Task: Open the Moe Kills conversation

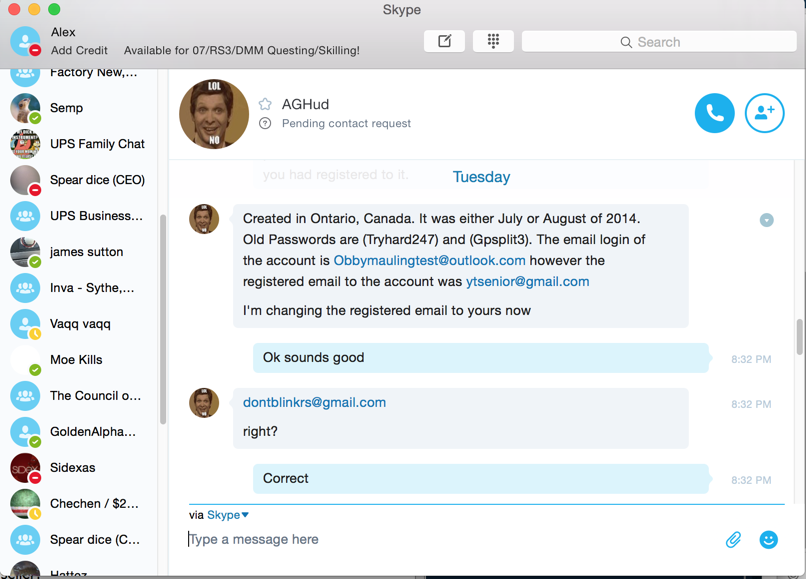Action: click(x=79, y=360)
